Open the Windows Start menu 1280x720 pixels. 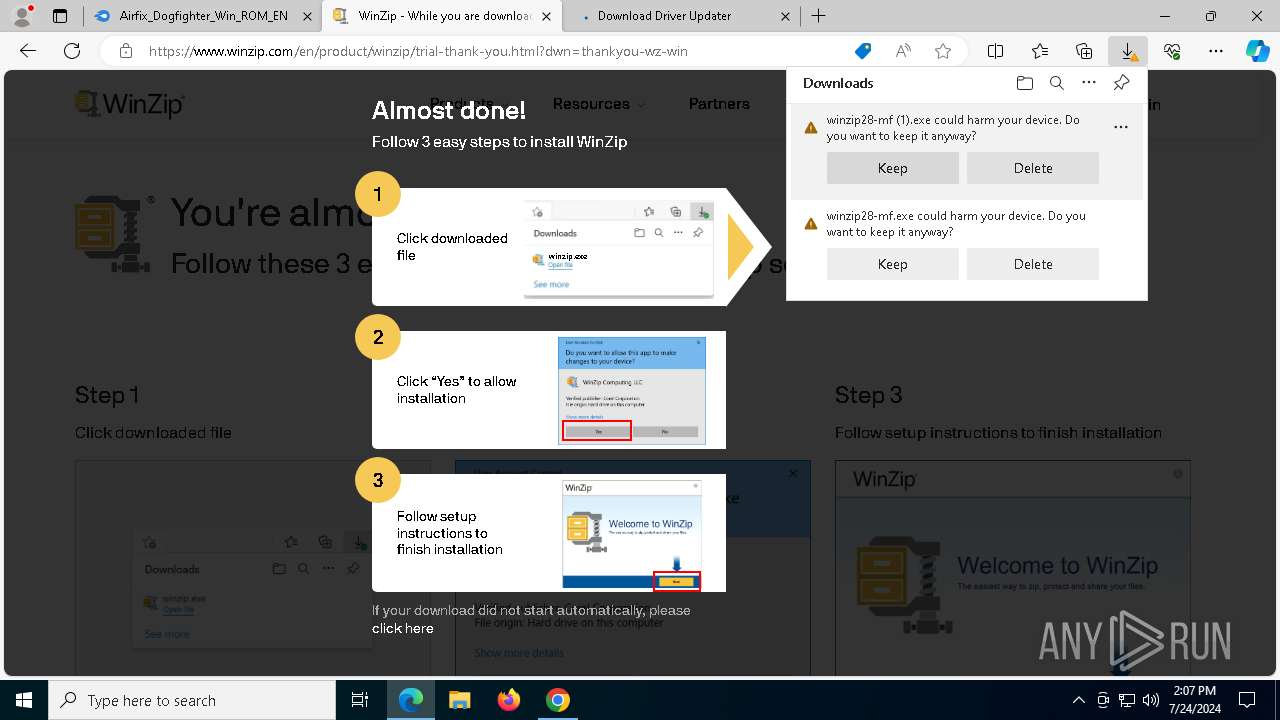(x=24, y=700)
